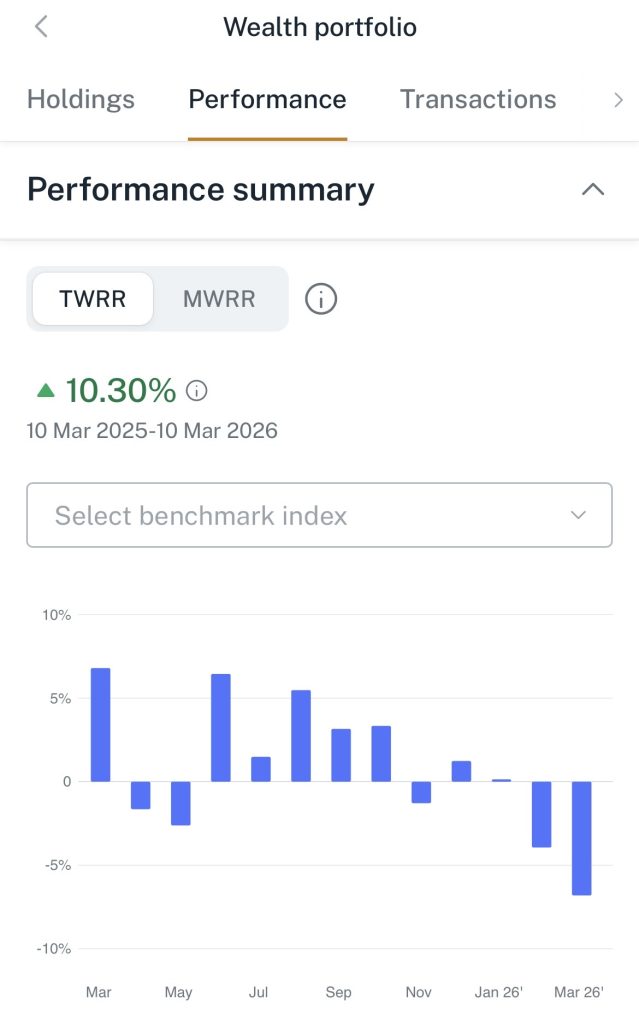Click the back arrow to leave Wealth portfolio
Screen dimensions: 639x1024
(x=40, y=26)
